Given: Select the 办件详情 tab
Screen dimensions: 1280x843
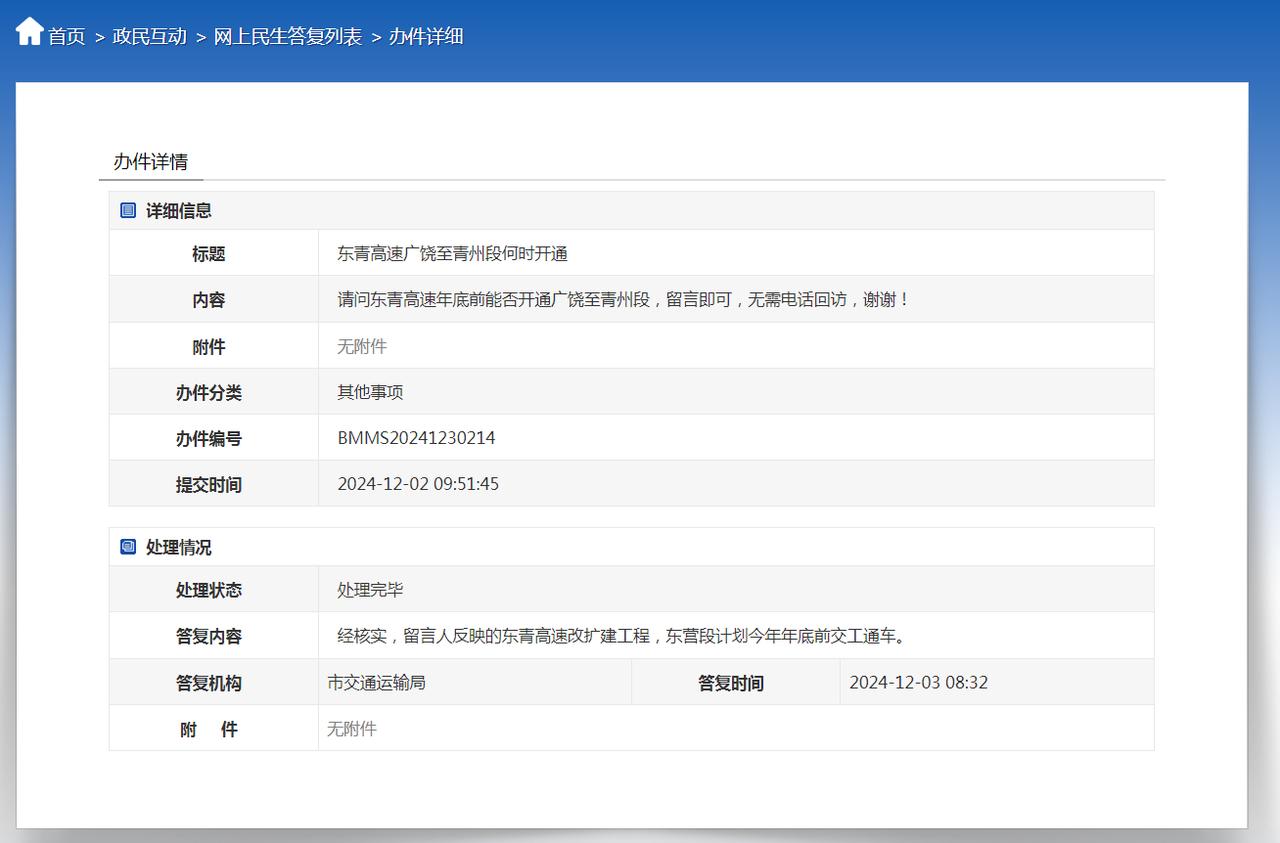Looking at the screenshot, I should (x=151, y=162).
